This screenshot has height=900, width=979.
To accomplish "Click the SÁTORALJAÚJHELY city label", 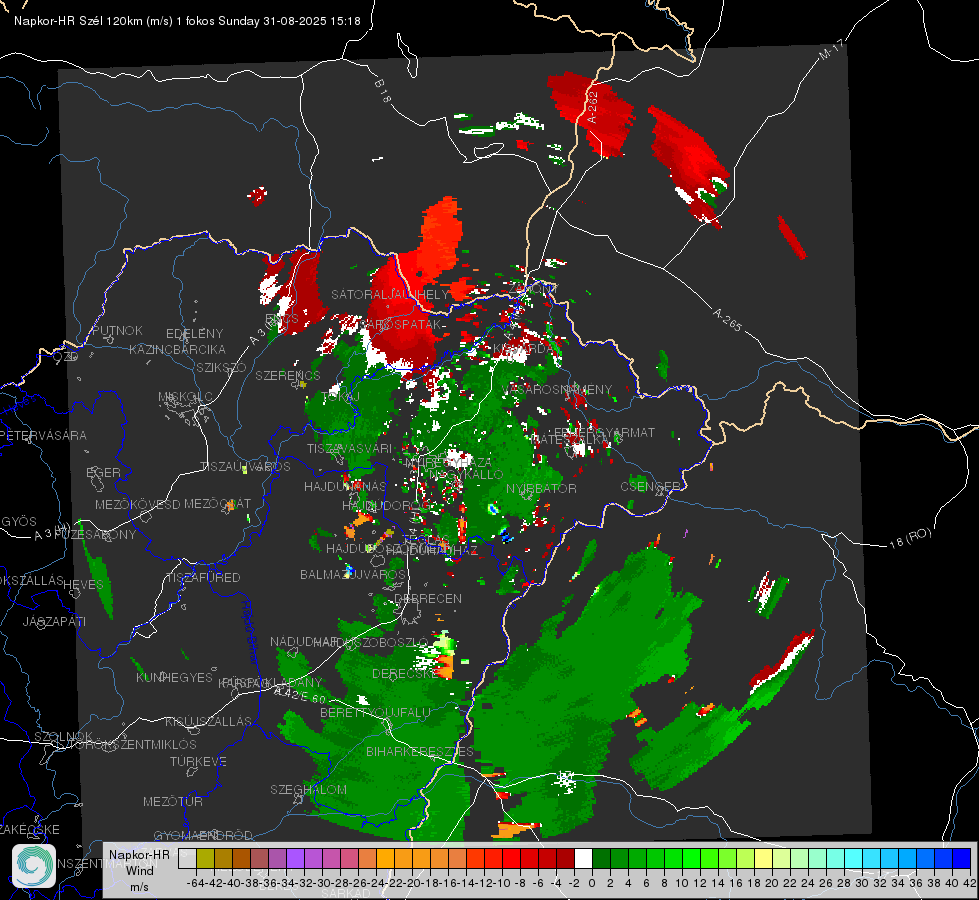I will (390, 294).
